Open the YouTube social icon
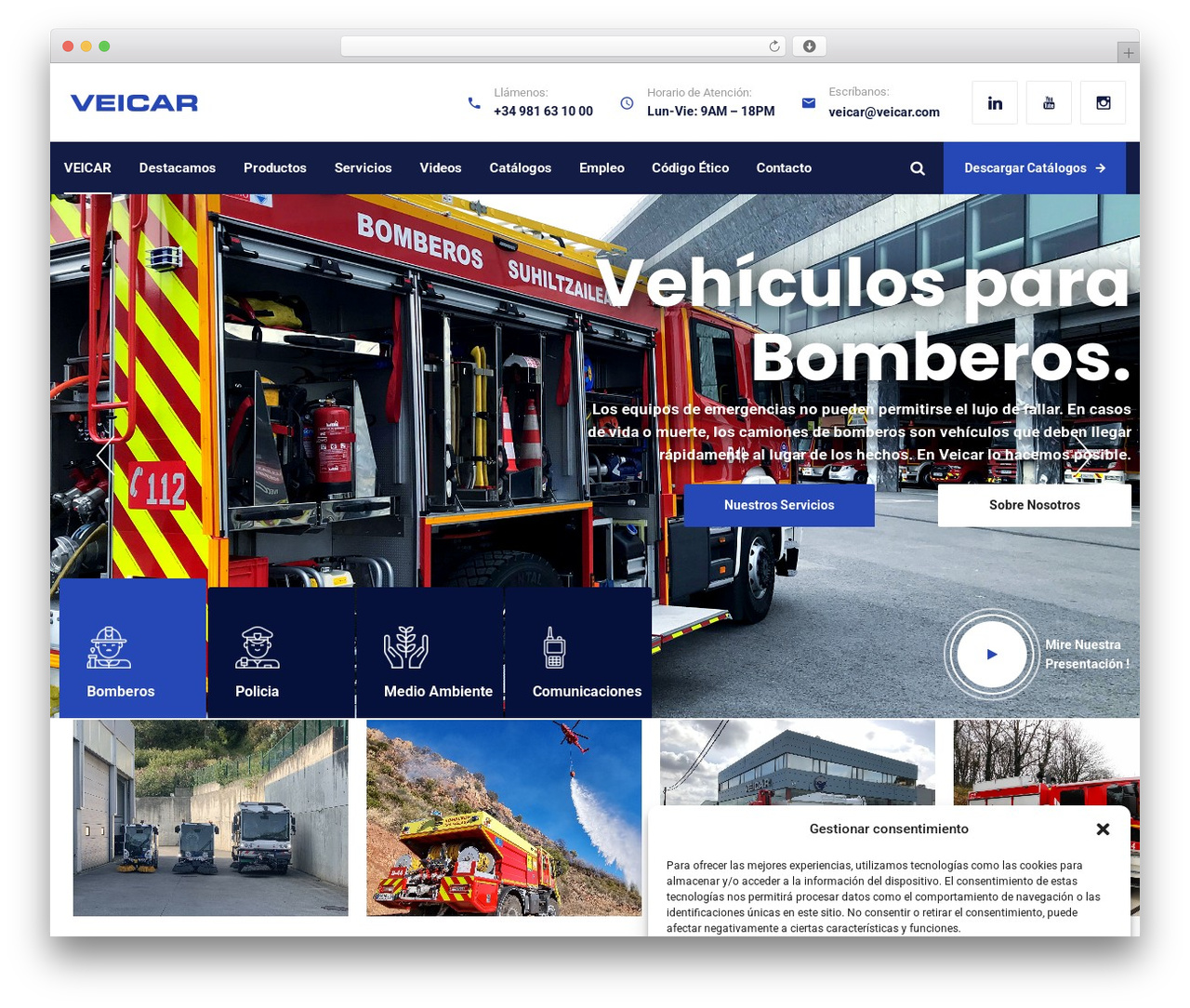The height and width of the screenshot is (1008, 1190). tap(1049, 102)
